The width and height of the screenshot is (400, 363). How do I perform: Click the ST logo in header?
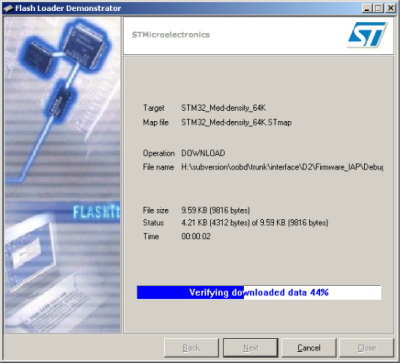[367, 35]
